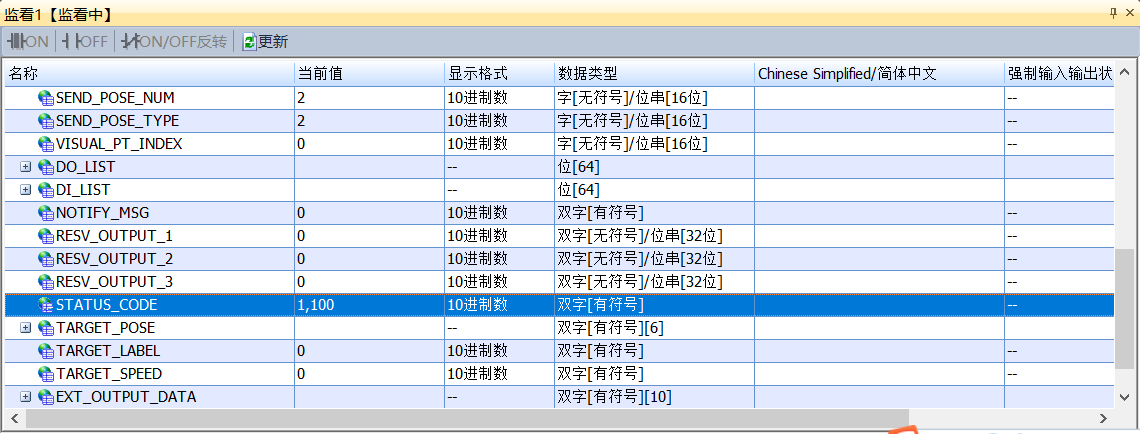1140x434 pixels.
Task: Click the DI_LIST variable icon
Action: (46, 190)
